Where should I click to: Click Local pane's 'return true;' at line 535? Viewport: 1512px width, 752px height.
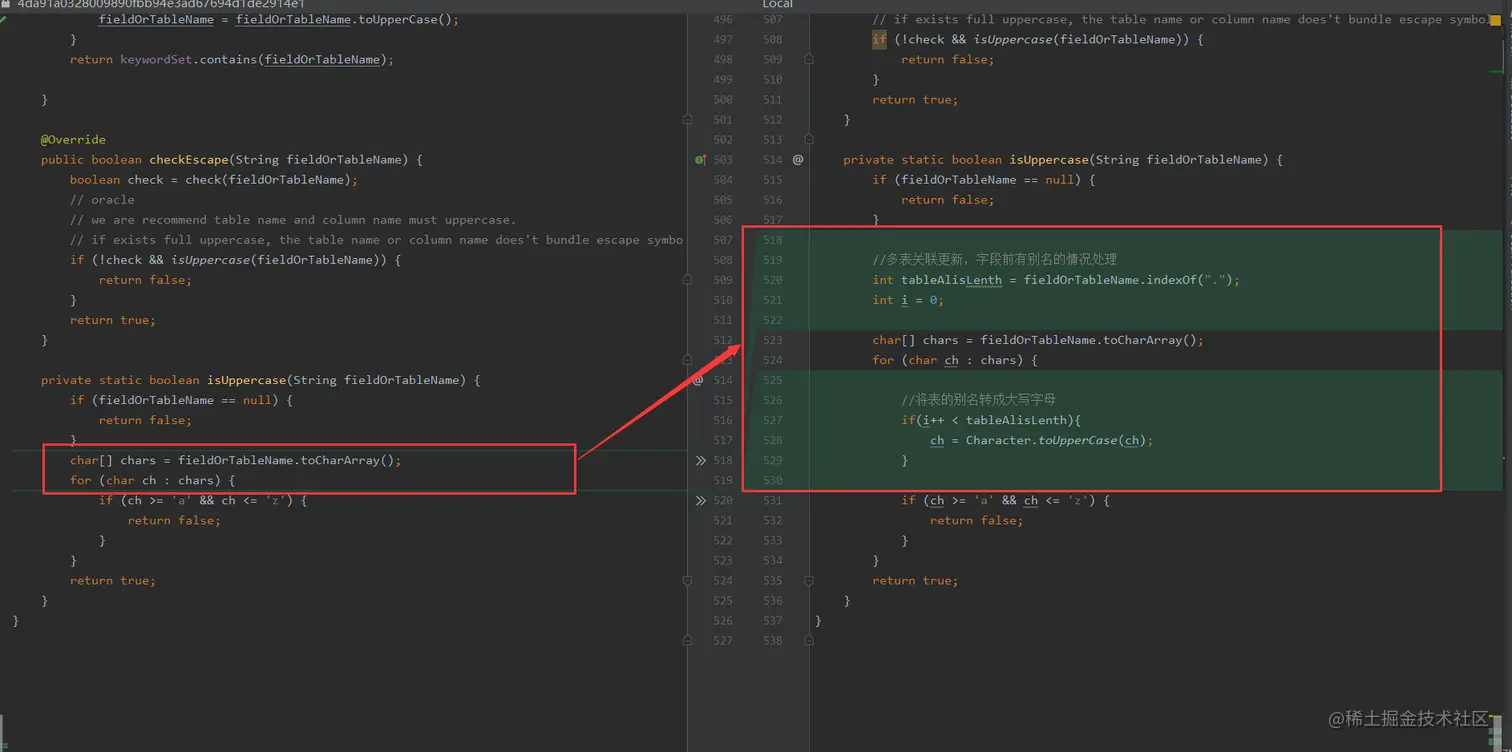tap(915, 580)
